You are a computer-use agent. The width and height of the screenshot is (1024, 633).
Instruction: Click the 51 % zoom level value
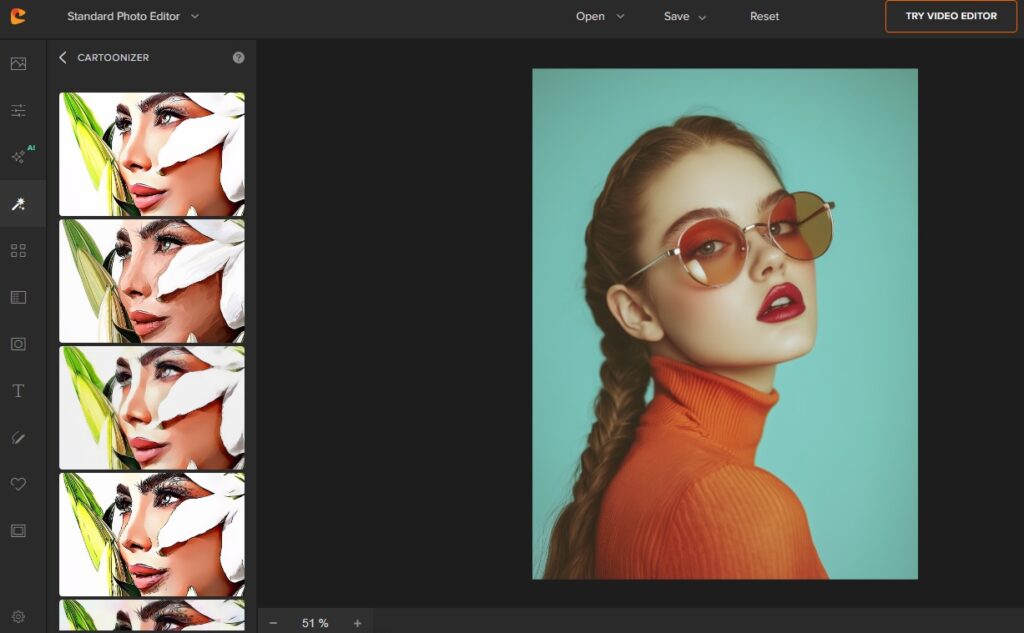click(x=315, y=623)
